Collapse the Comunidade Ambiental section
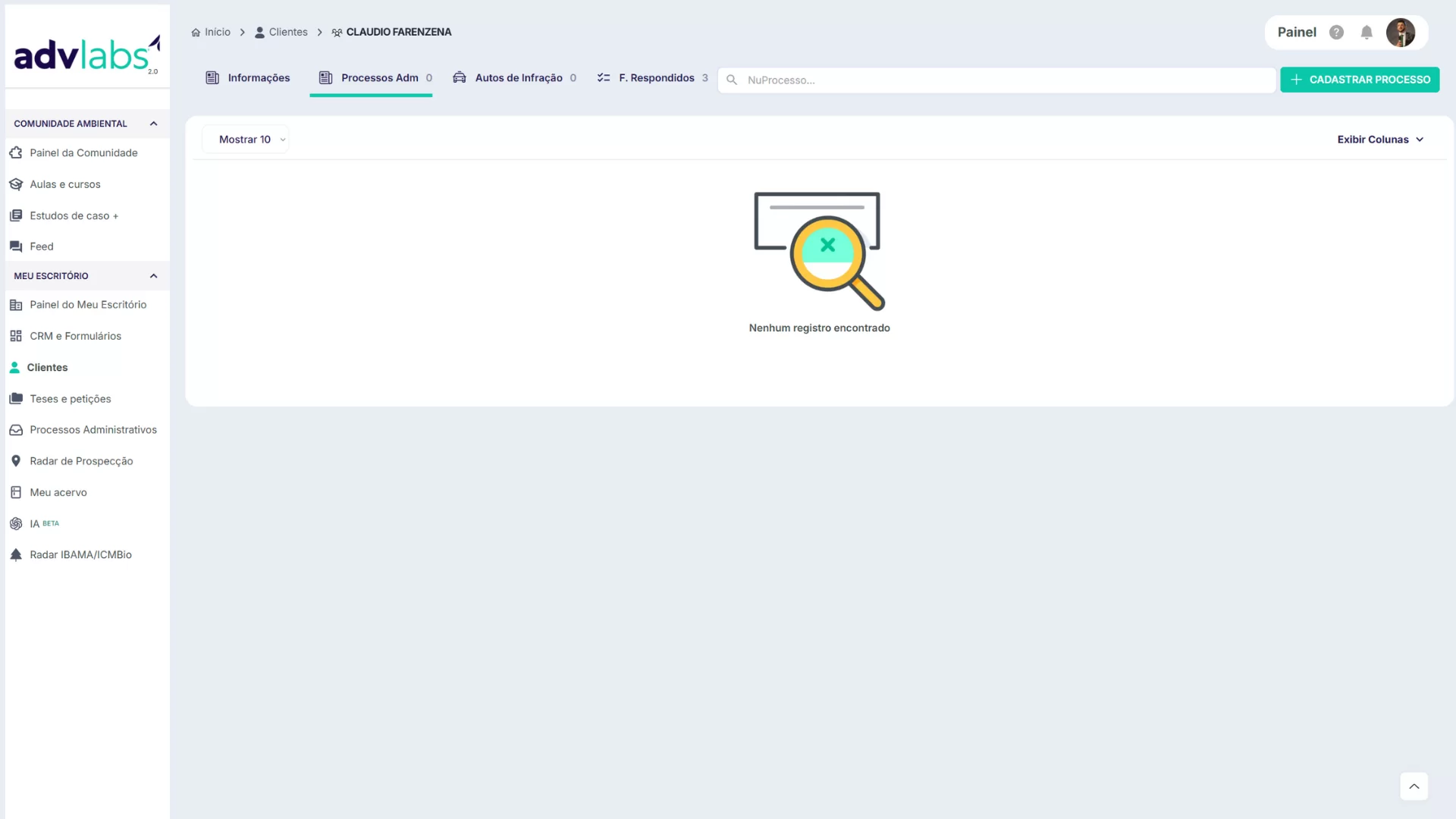This screenshot has width=1456, height=819. pyautogui.click(x=153, y=124)
